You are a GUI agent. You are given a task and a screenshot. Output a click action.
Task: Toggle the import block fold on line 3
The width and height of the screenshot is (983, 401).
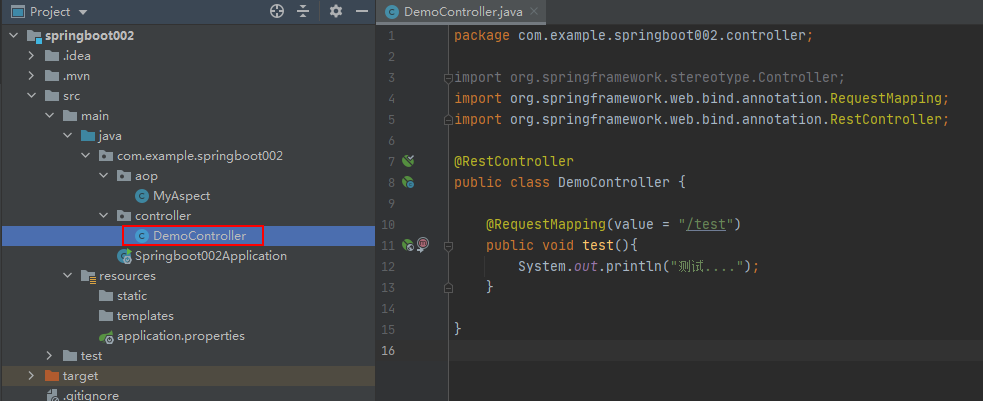pos(449,77)
